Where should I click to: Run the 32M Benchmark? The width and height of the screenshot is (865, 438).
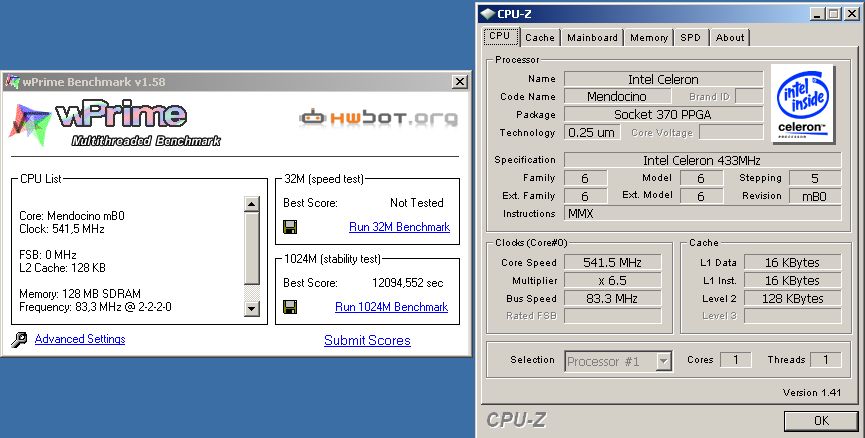pyautogui.click(x=399, y=227)
